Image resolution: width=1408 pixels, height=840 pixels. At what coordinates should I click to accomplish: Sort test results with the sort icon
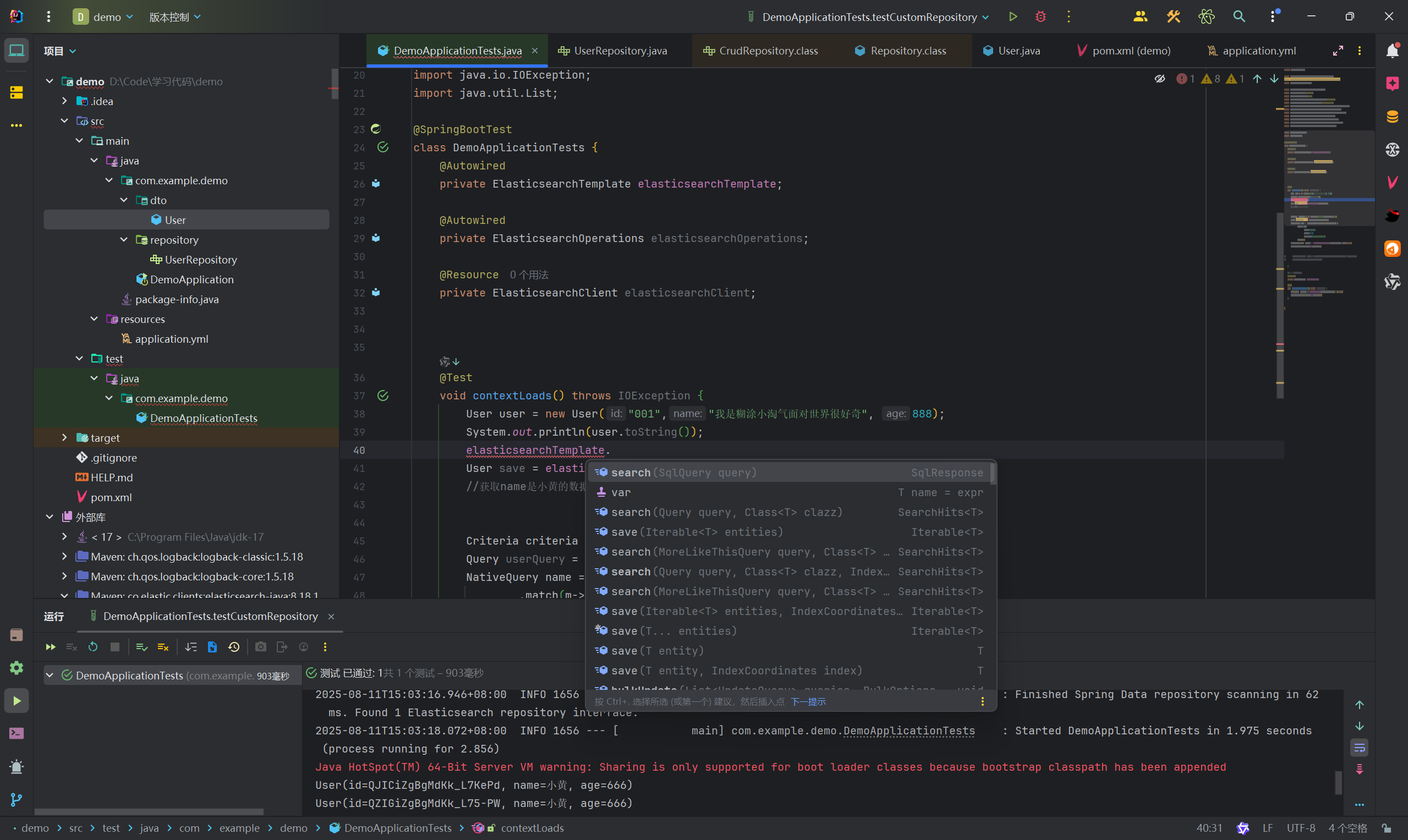coord(191,647)
